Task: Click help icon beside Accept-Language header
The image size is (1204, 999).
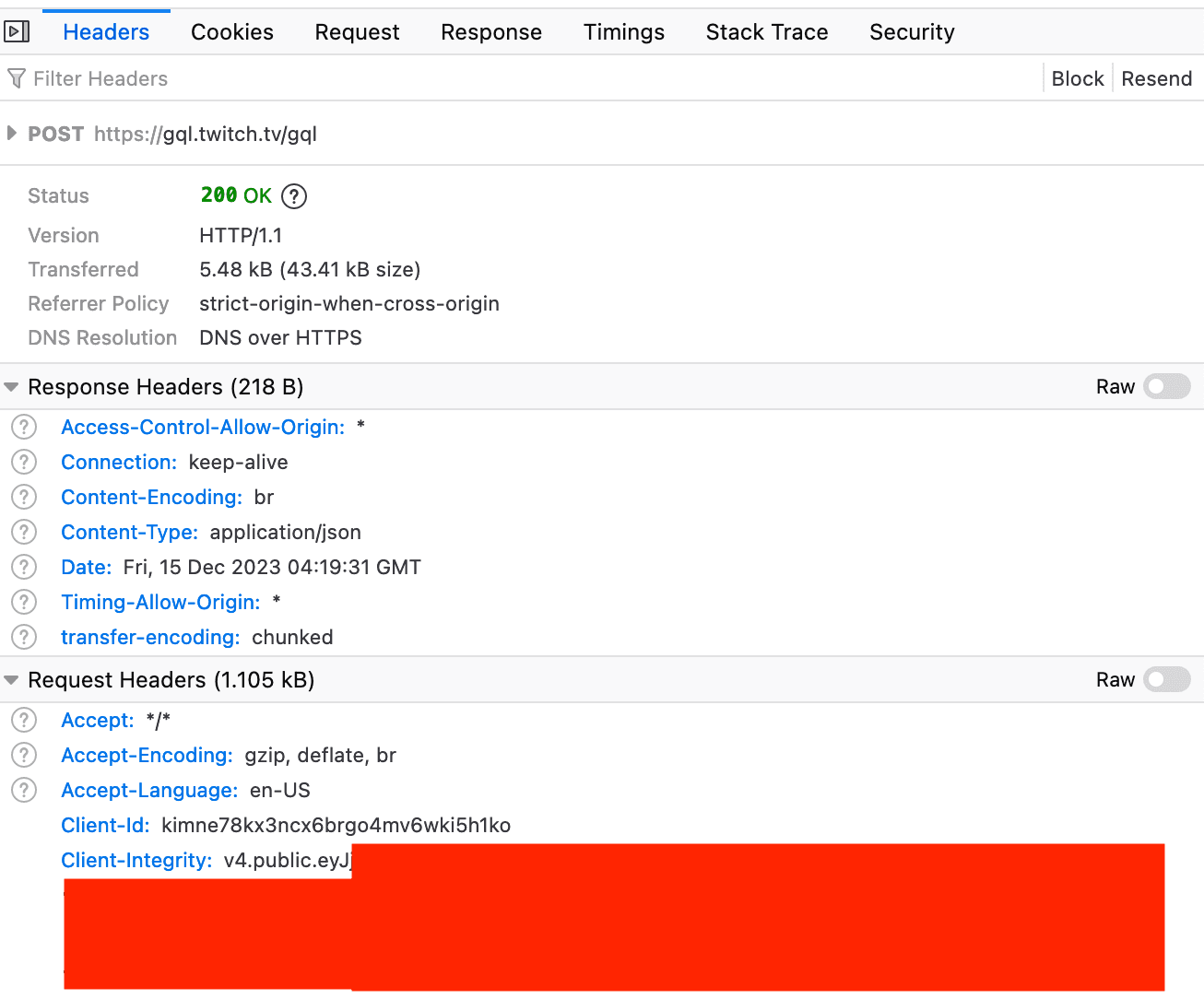Action: (x=24, y=791)
